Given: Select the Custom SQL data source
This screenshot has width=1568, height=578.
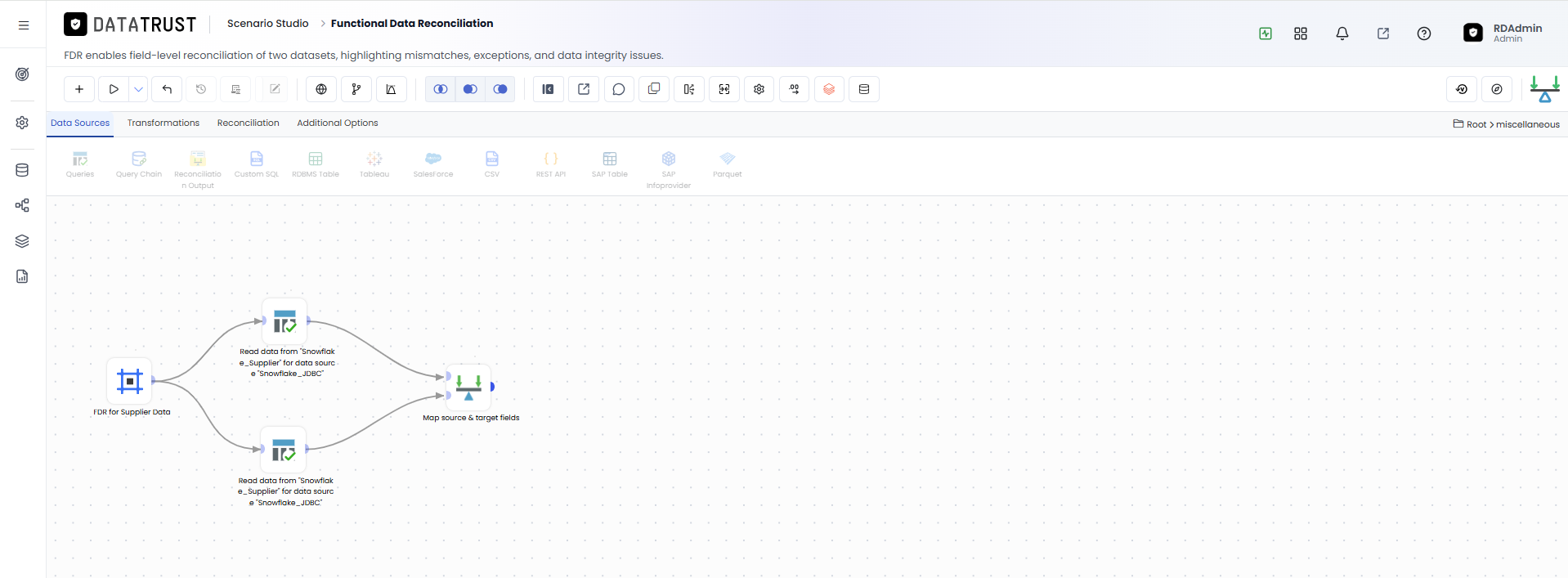Looking at the screenshot, I should [257, 164].
